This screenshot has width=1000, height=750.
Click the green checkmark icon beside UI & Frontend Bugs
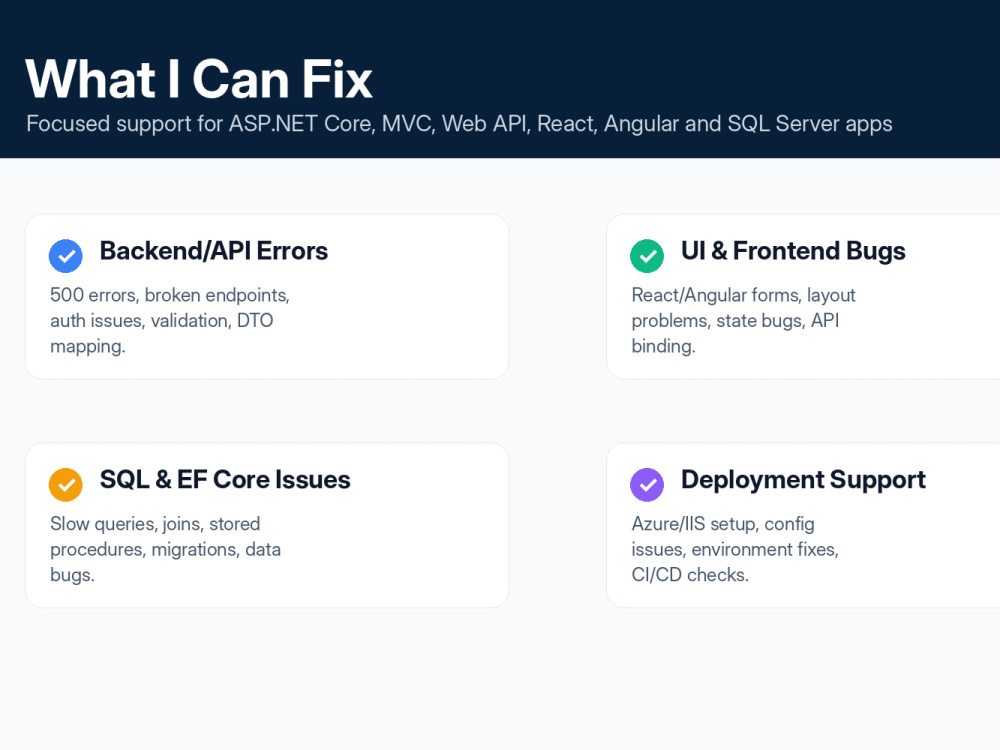pyautogui.click(x=647, y=256)
